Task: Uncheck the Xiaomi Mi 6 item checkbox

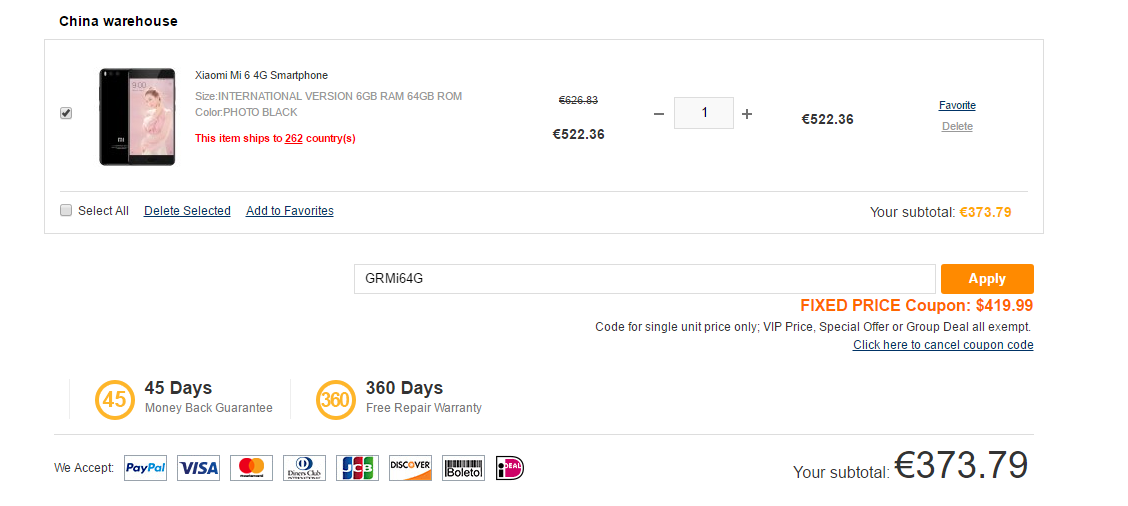Action: coord(65,114)
